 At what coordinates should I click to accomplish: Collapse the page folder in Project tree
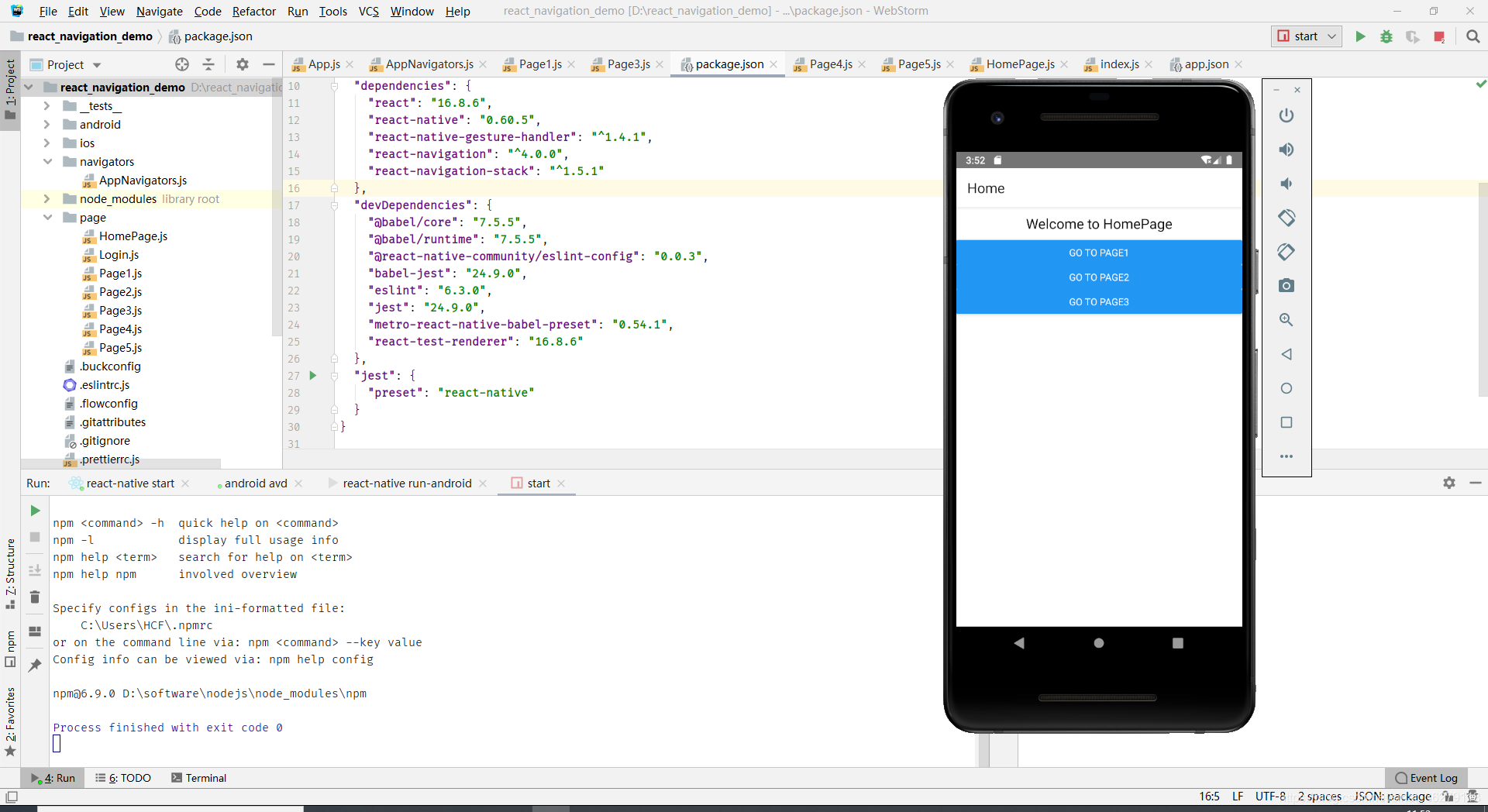(48, 218)
